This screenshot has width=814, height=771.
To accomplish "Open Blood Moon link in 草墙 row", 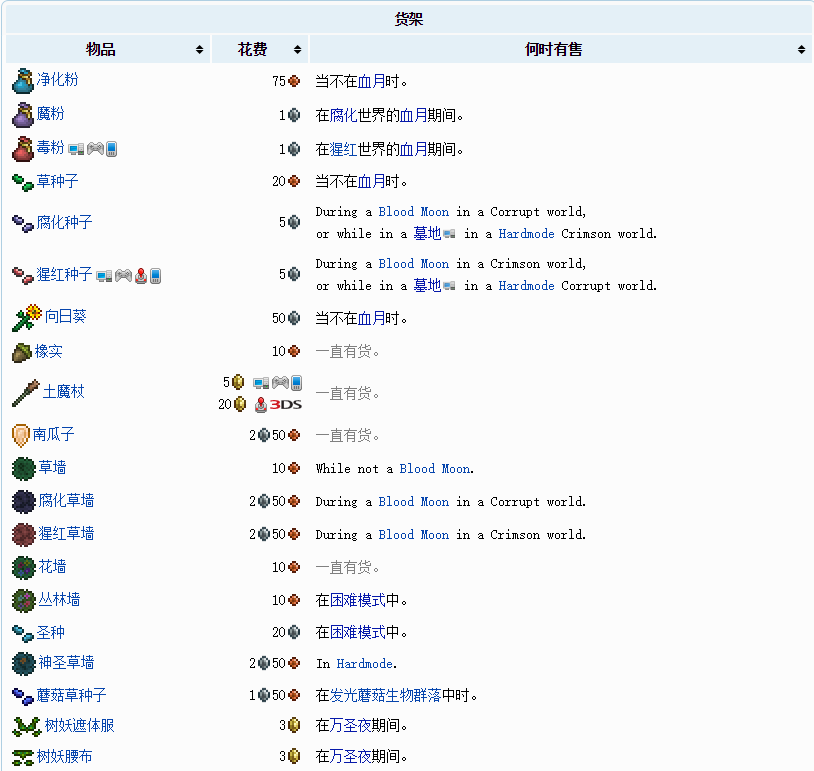I will point(435,469).
